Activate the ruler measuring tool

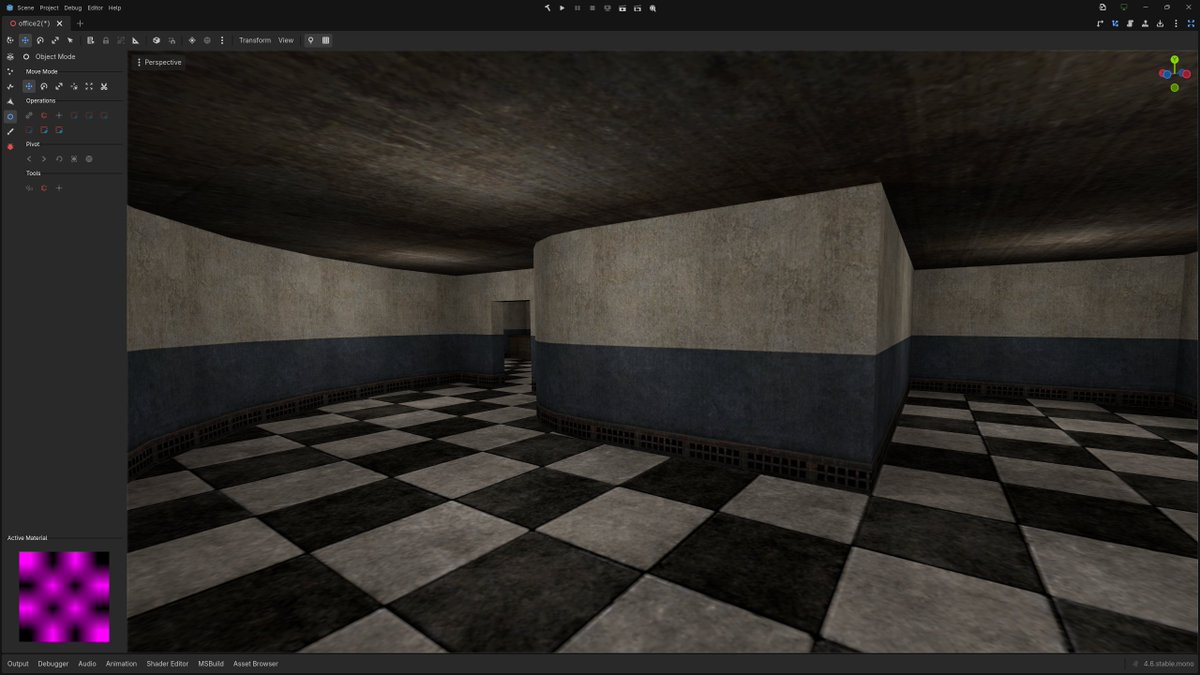coord(135,40)
